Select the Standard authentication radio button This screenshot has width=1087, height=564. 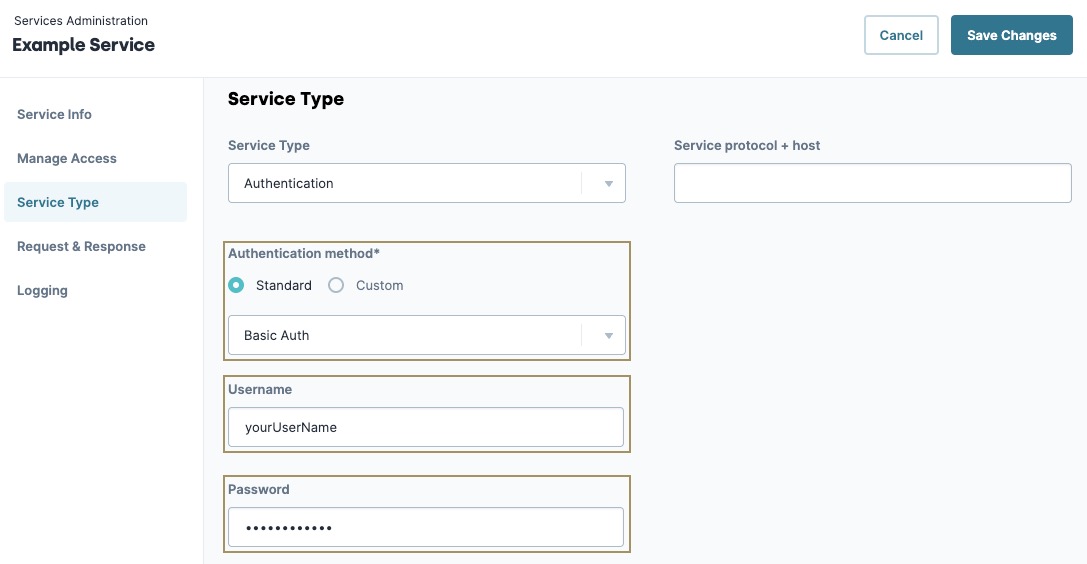236,285
